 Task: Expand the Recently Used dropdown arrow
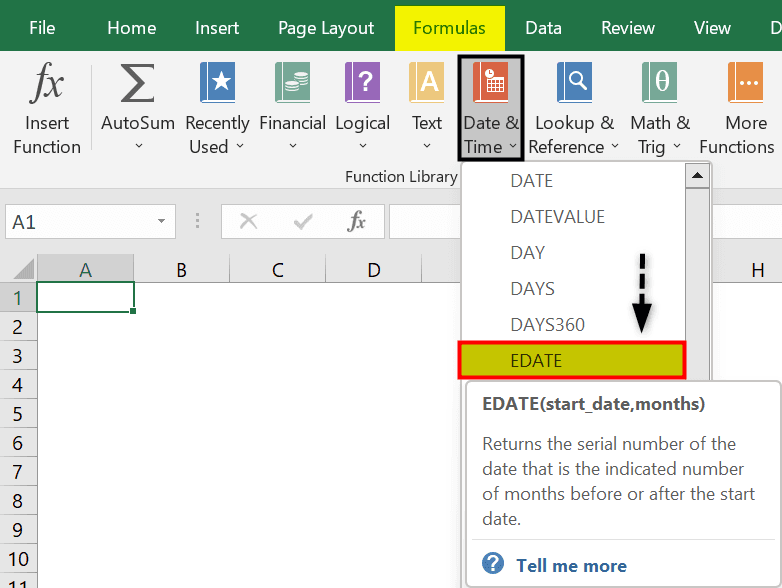(240, 146)
